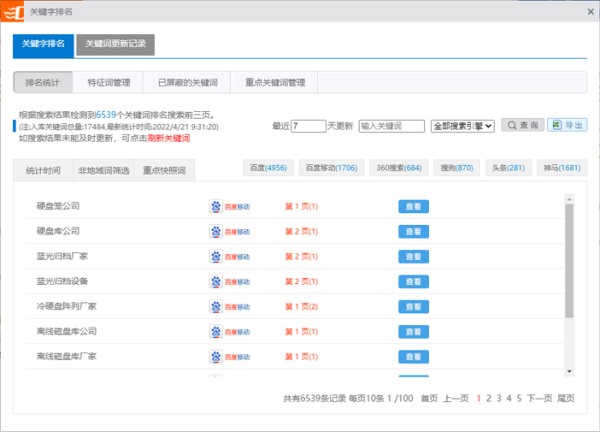The image size is (600, 432).
Task: Click the 蓝光归档厂家 keyword text
Action: (62, 256)
